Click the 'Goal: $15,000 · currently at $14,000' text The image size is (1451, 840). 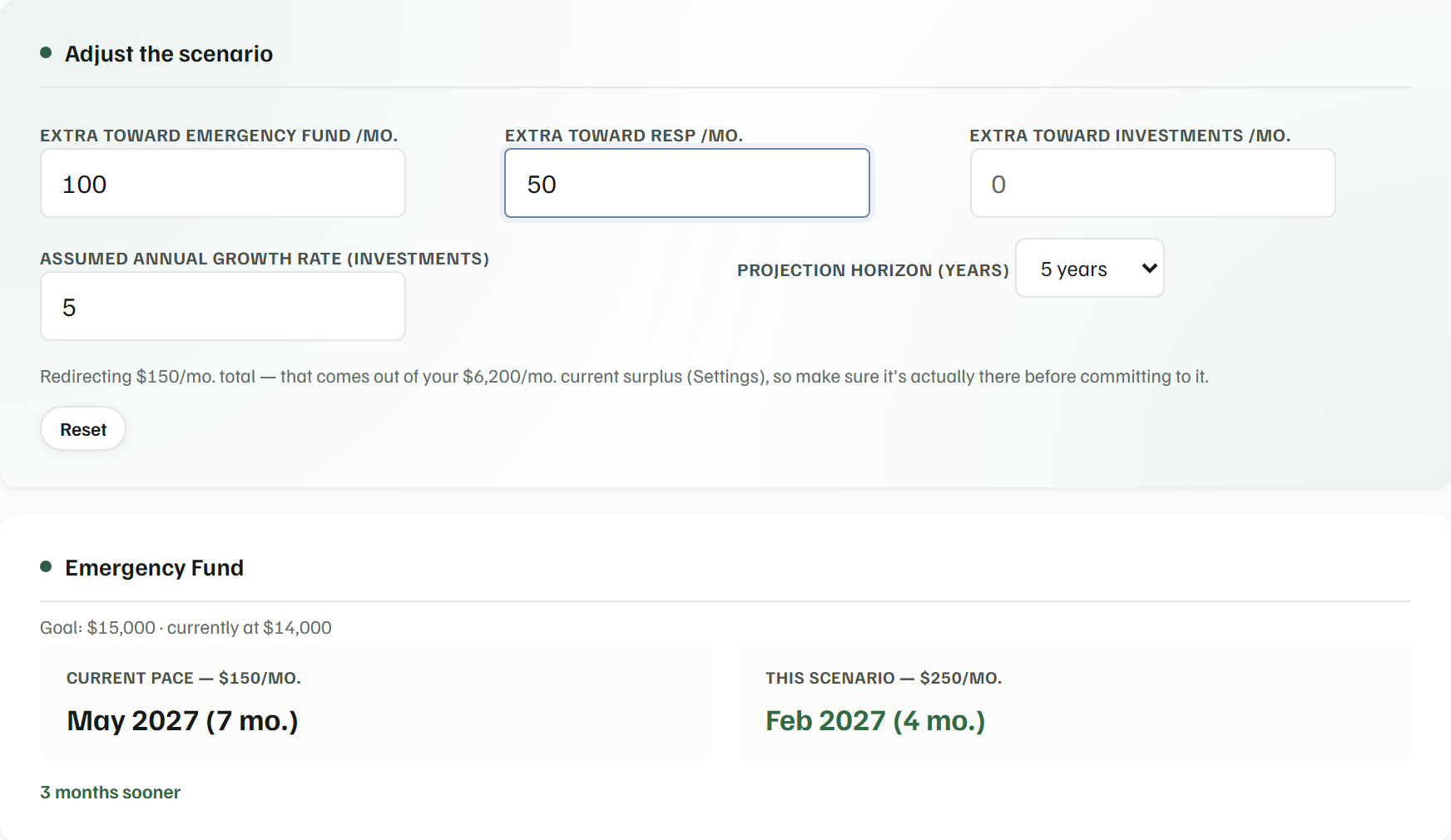coord(186,628)
